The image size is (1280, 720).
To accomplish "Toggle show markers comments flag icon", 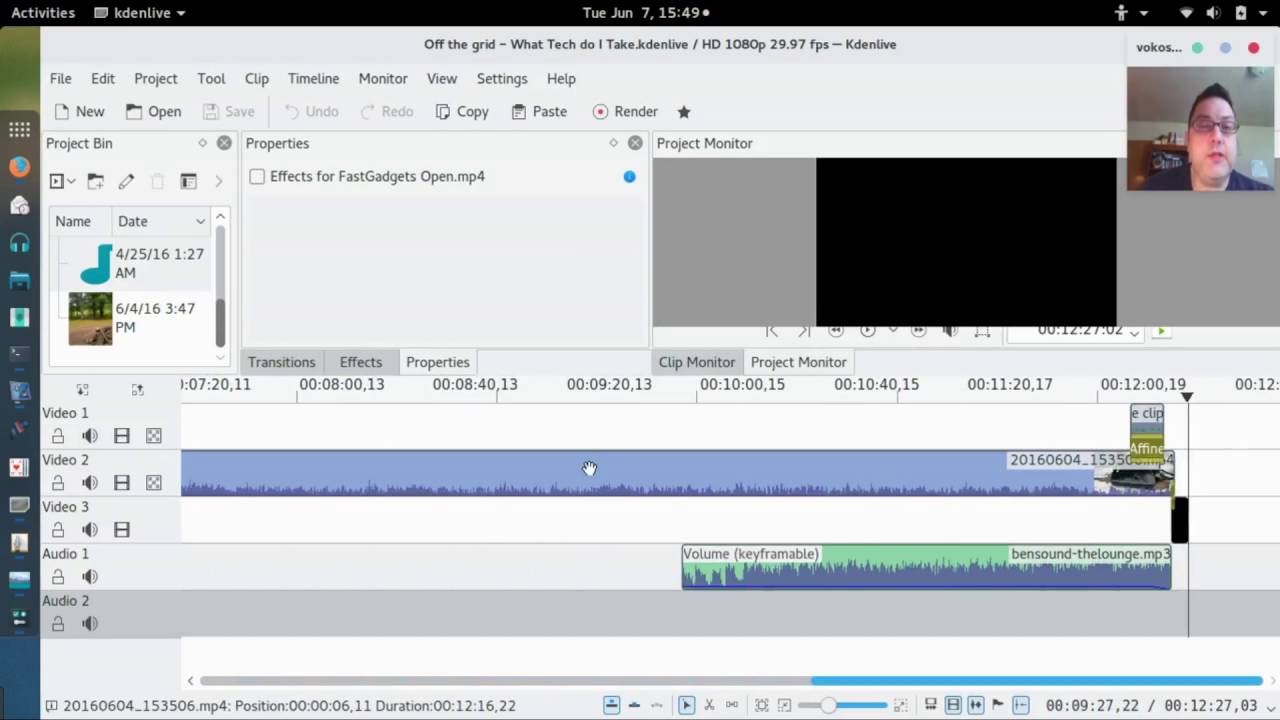I will pos(997,705).
